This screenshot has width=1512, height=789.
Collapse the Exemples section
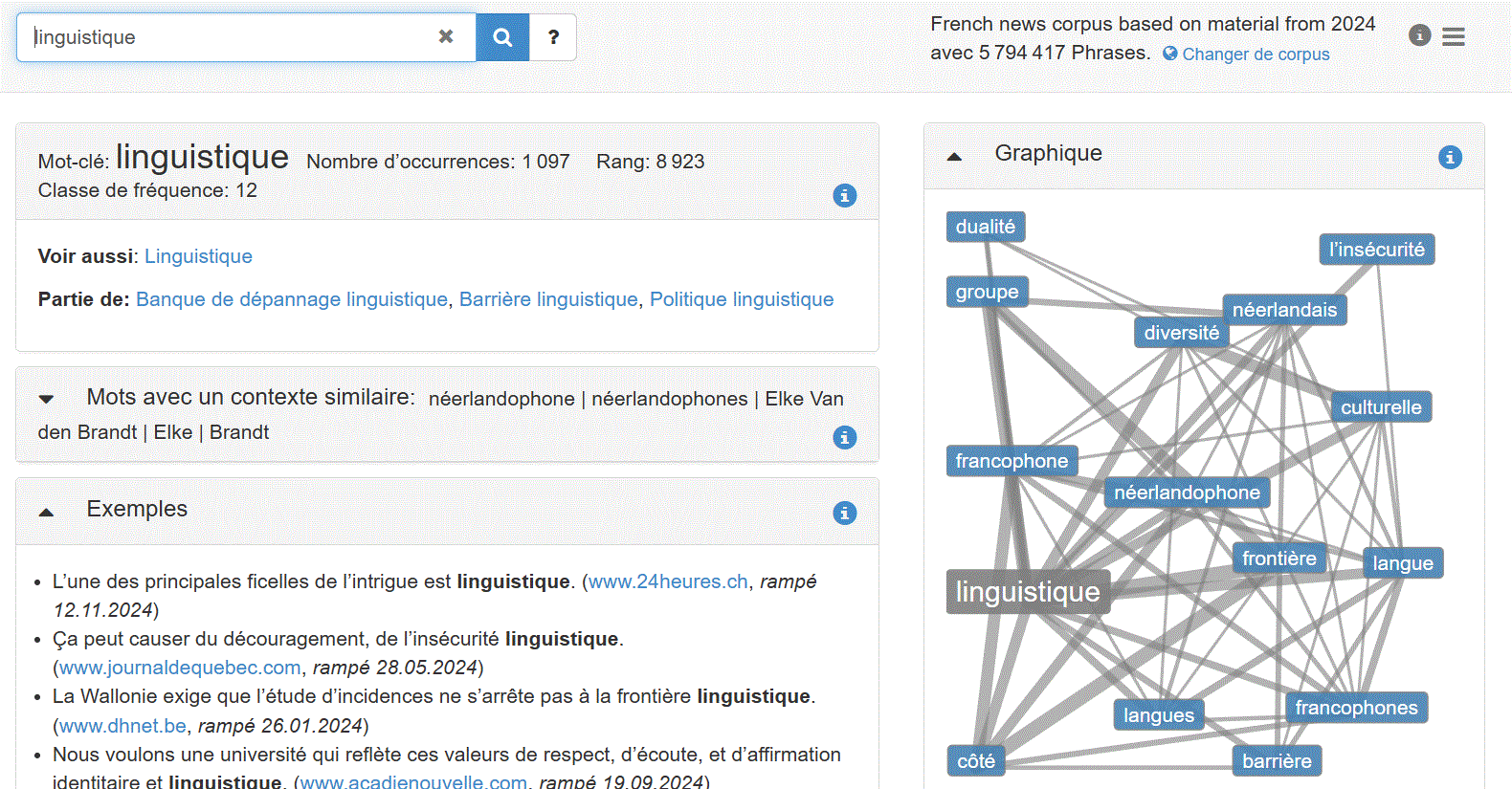point(46,512)
